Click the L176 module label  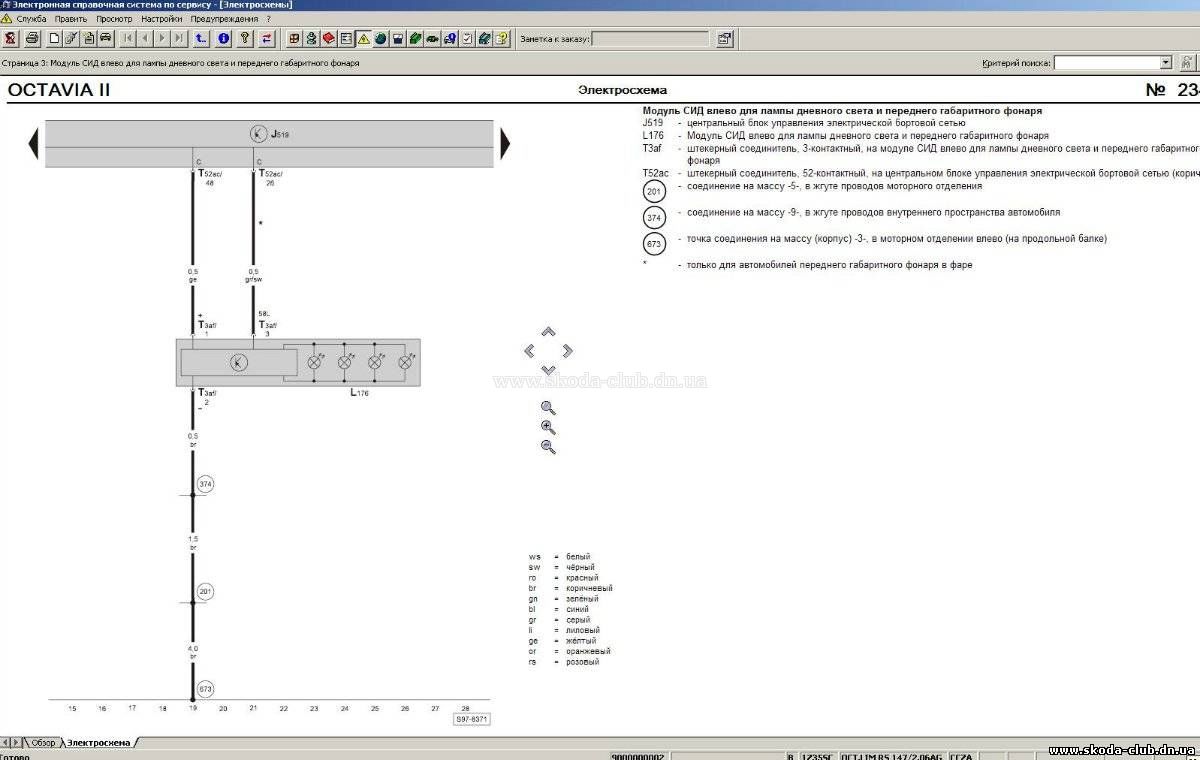[359, 394]
